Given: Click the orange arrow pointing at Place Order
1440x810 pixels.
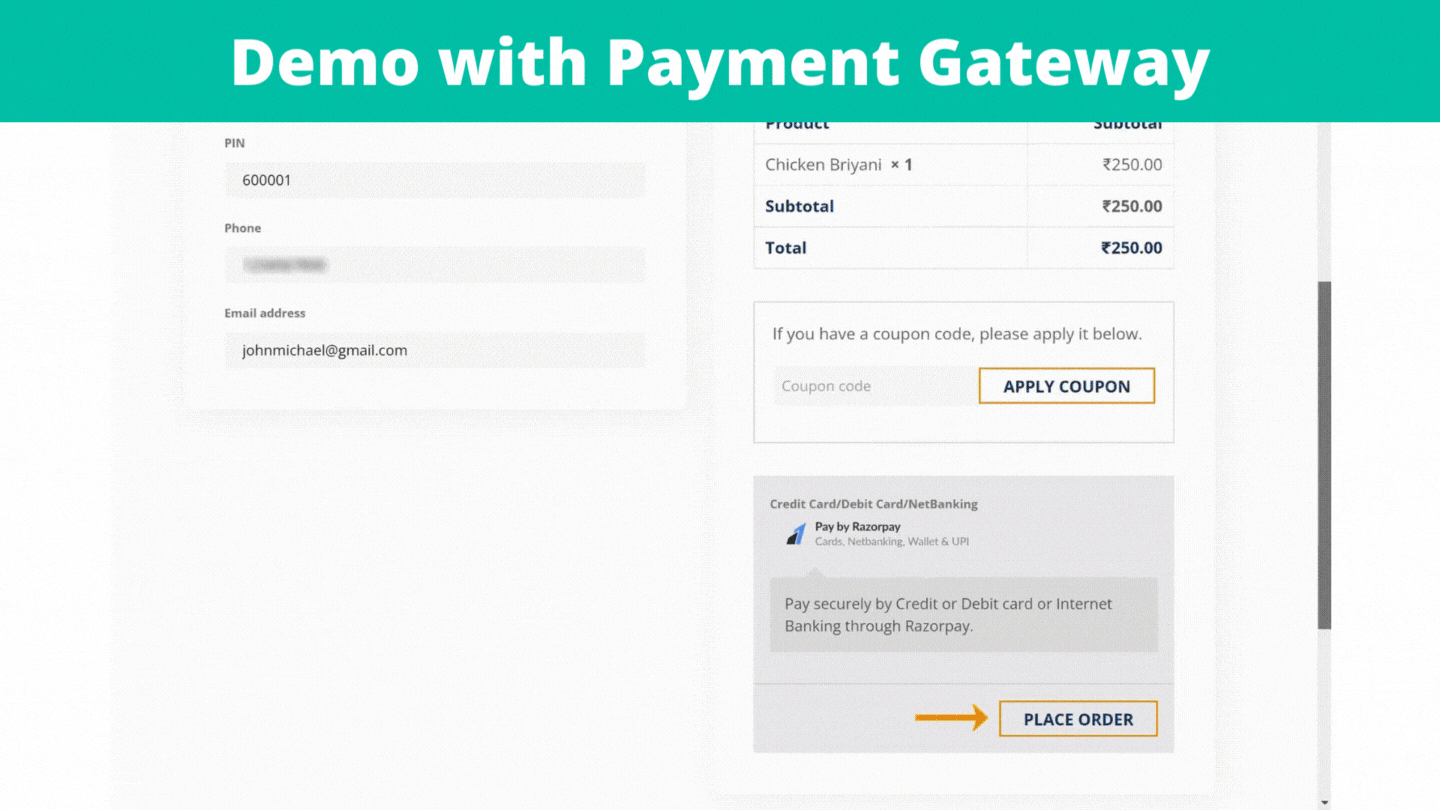Looking at the screenshot, I should pos(950,717).
